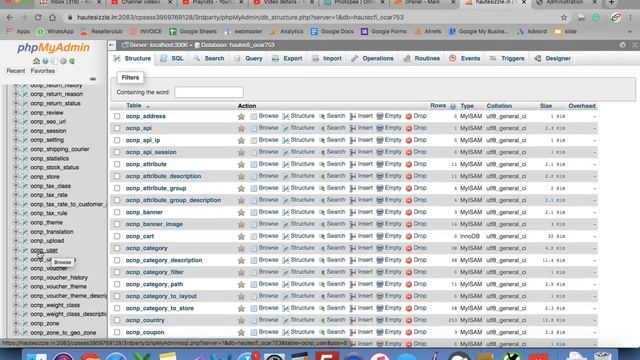Click browser home icon
This screenshot has height=360, width=640.
click(x=52, y=18)
